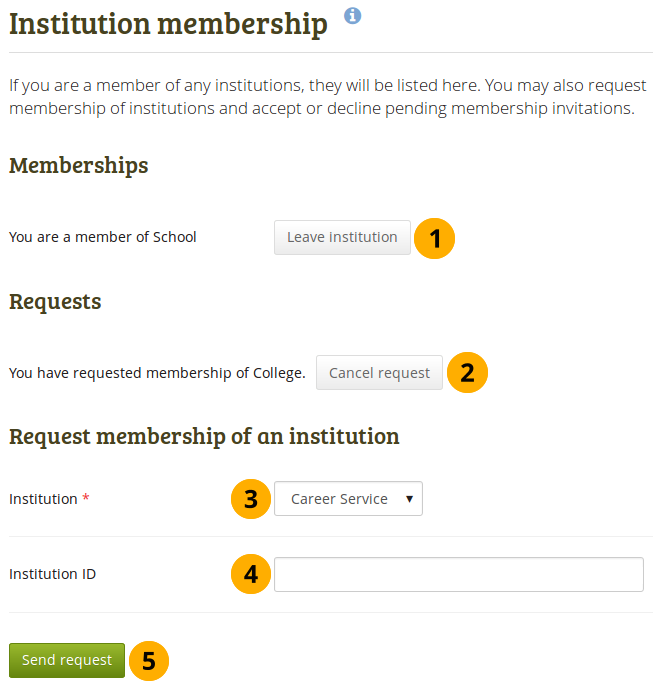Click the Institution field label
This screenshot has width=653, height=690.
coord(43,499)
